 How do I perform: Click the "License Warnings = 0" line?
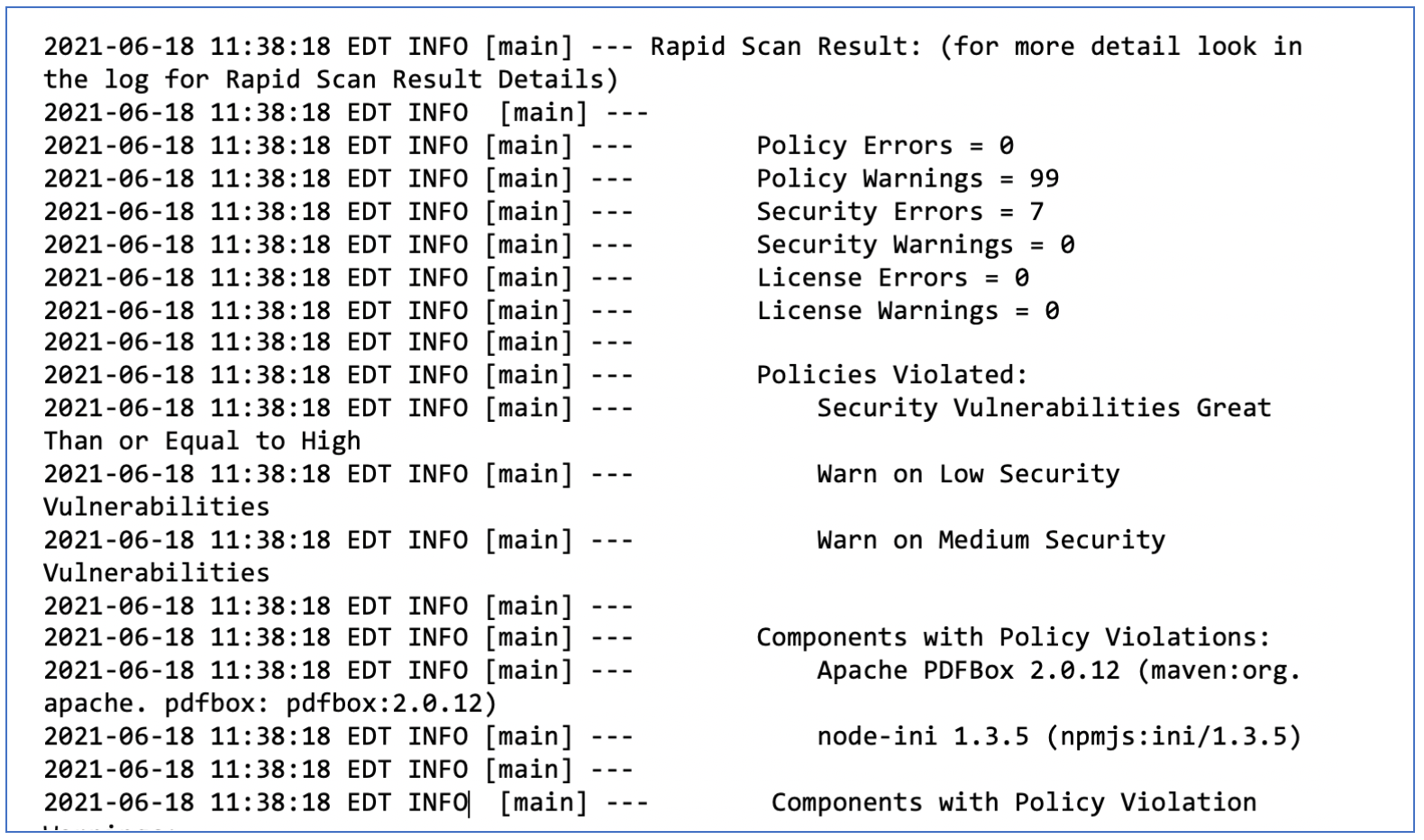pyautogui.click(x=907, y=311)
